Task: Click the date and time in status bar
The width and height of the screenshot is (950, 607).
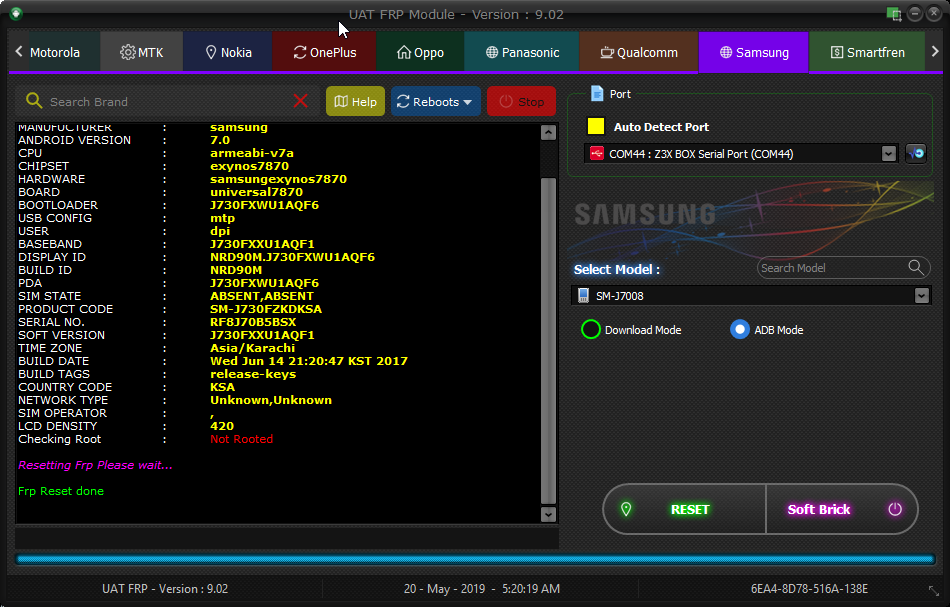Action: point(482,589)
